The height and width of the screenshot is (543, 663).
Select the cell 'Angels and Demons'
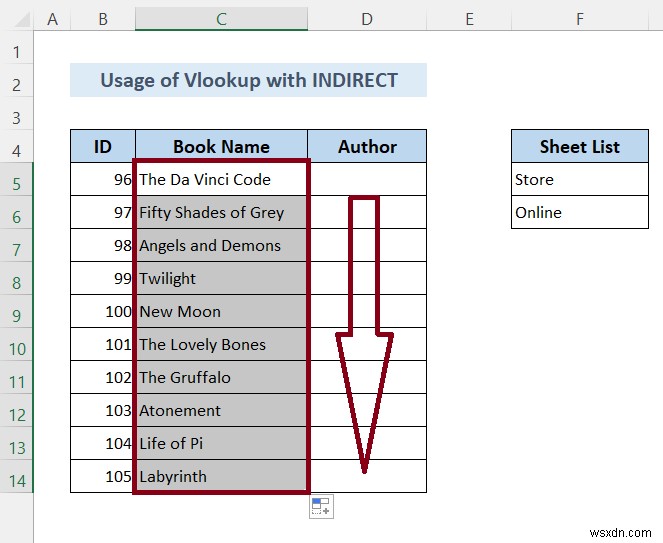point(221,245)
